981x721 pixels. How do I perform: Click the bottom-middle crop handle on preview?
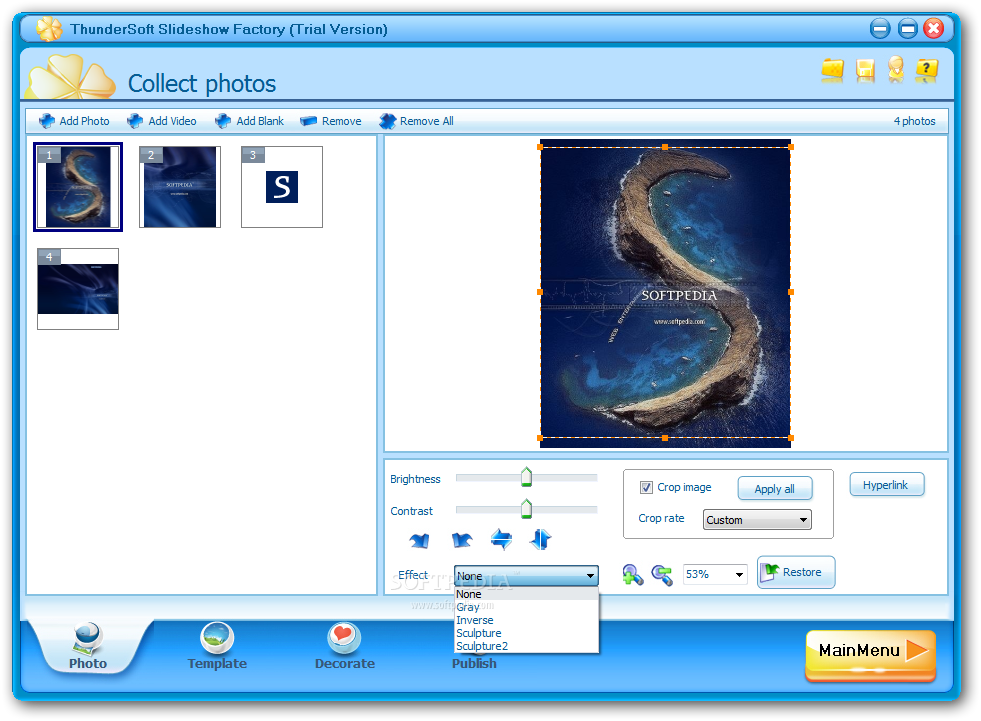[664, 438]
